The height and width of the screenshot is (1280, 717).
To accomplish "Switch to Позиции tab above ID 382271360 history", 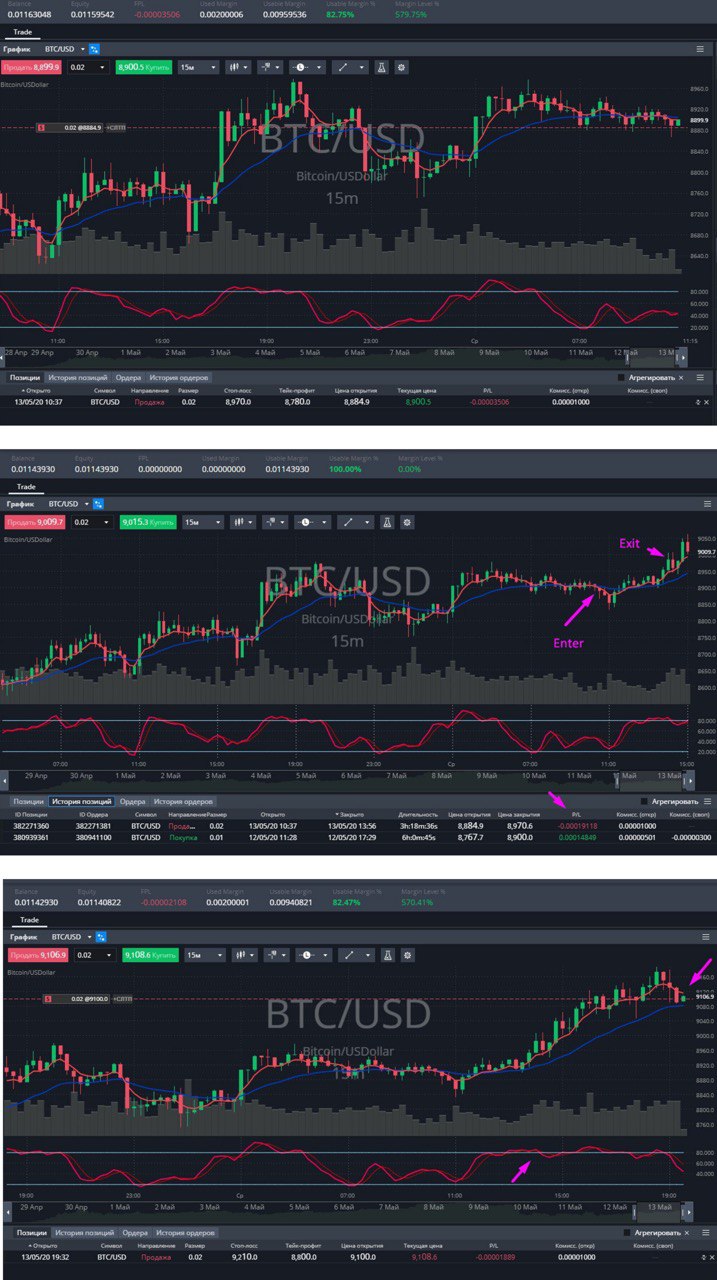I will click(26, 801).
